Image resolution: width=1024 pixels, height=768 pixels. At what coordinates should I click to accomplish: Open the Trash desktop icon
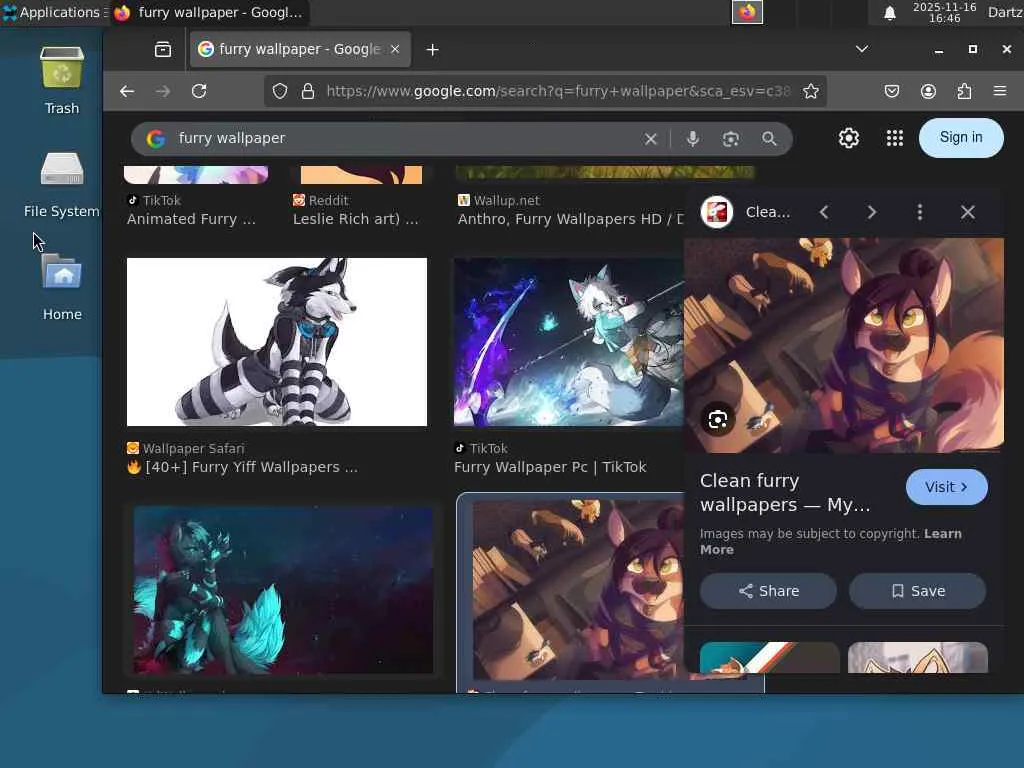click(62, 80)
